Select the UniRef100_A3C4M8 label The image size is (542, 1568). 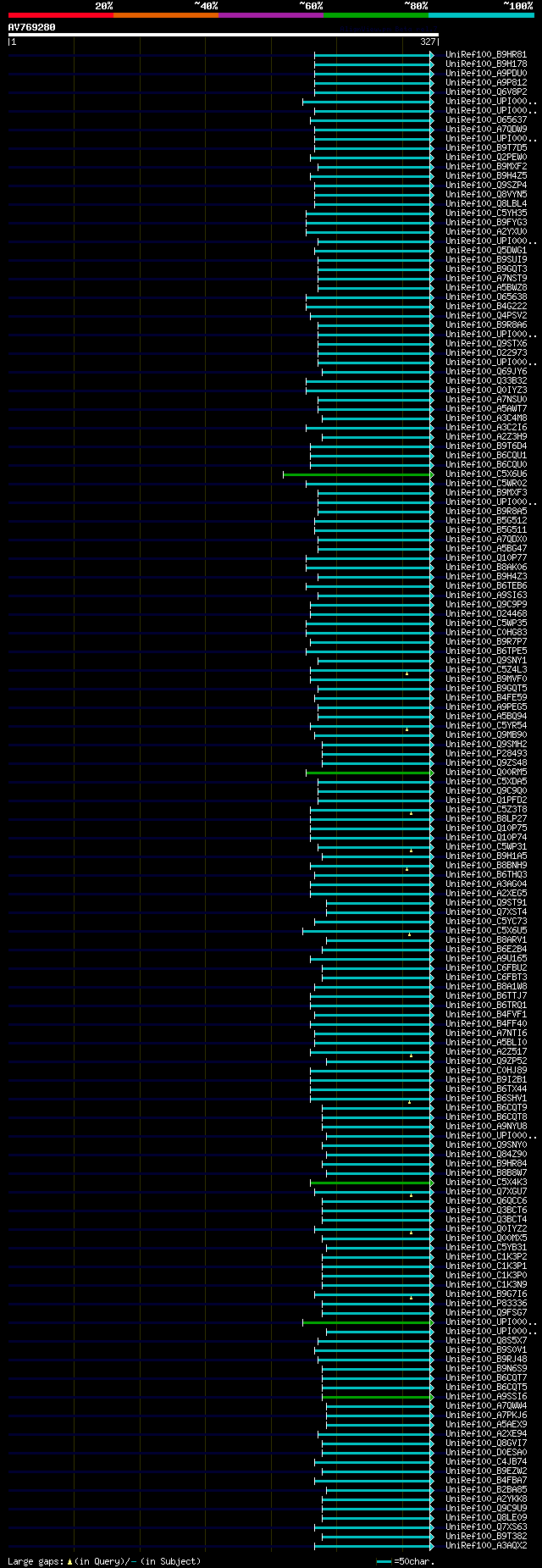[x=486, y=418]
